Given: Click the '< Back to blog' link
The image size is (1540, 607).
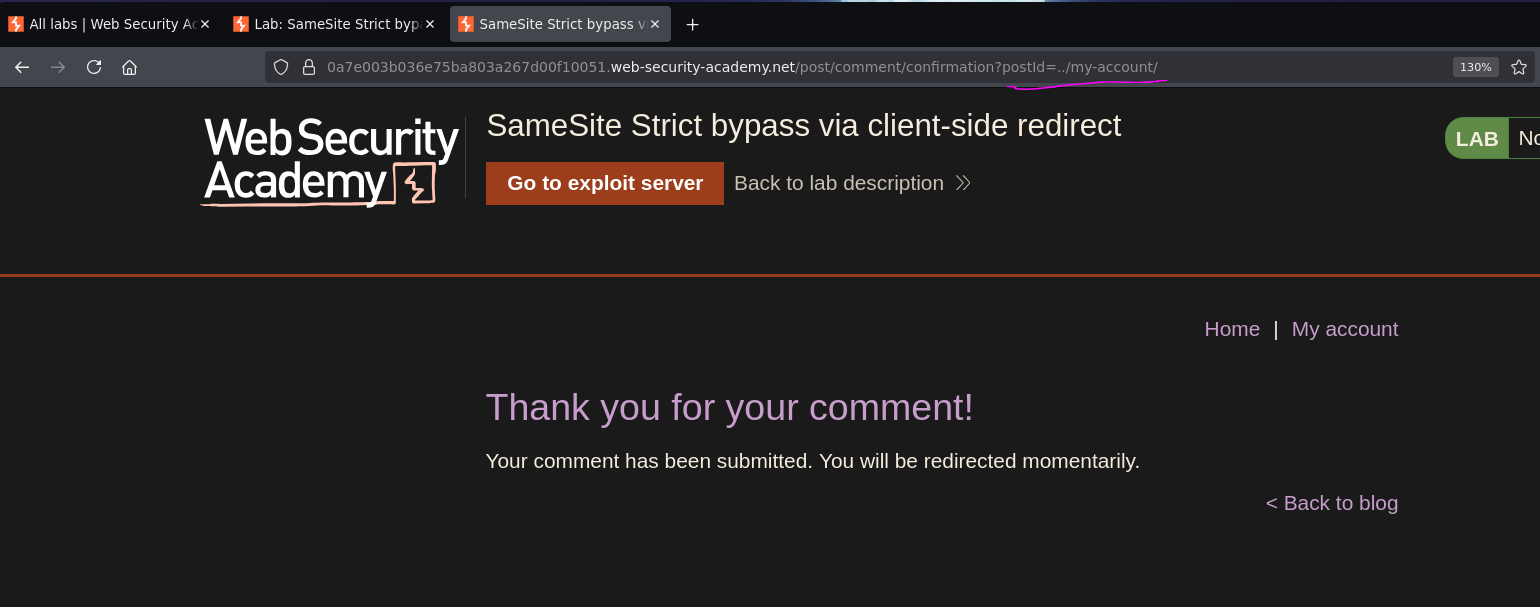Looking at the screenshot, I should click(1332, 503).
